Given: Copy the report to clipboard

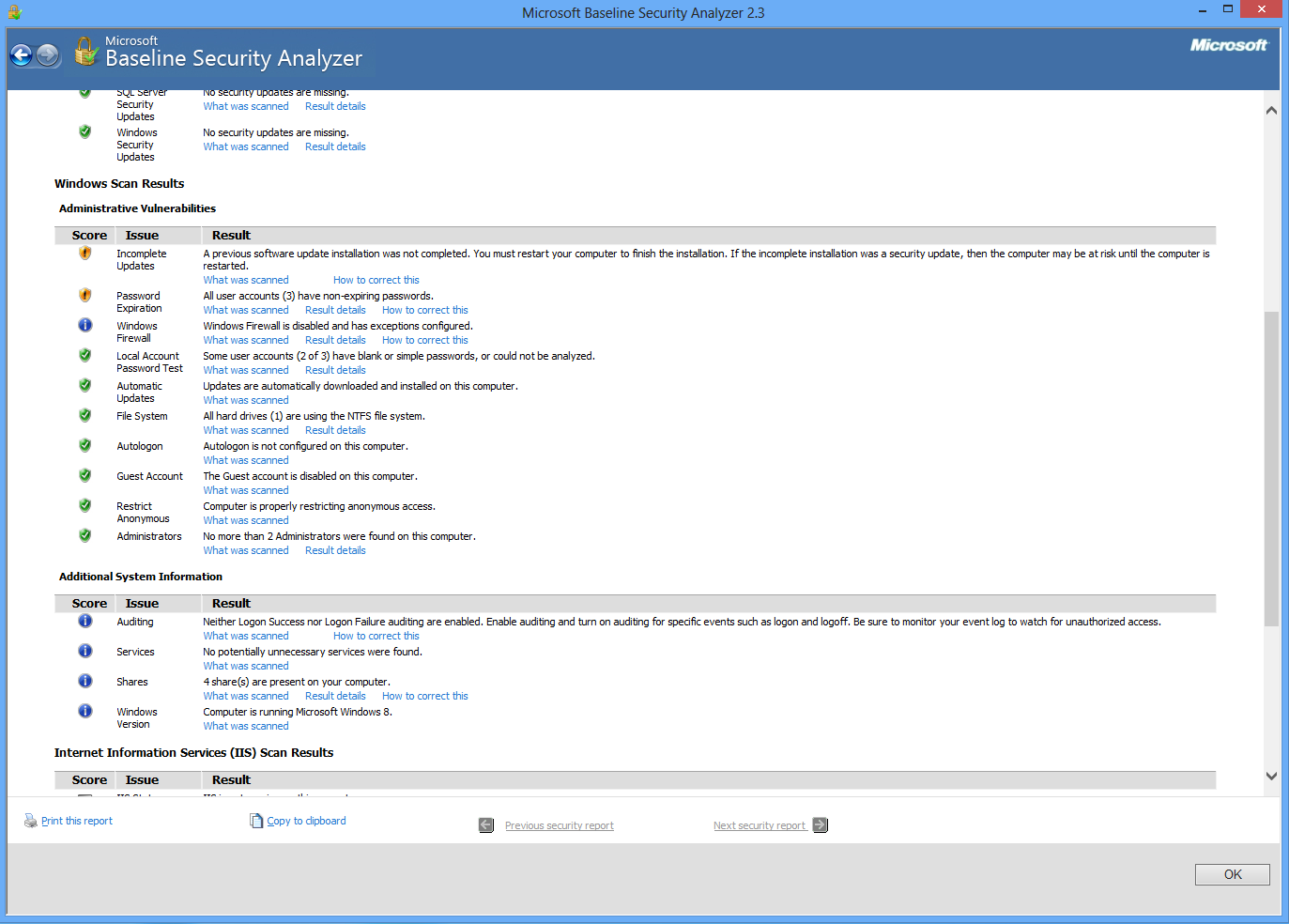Looking at the screenshot, I should click(x=306, y=821).
